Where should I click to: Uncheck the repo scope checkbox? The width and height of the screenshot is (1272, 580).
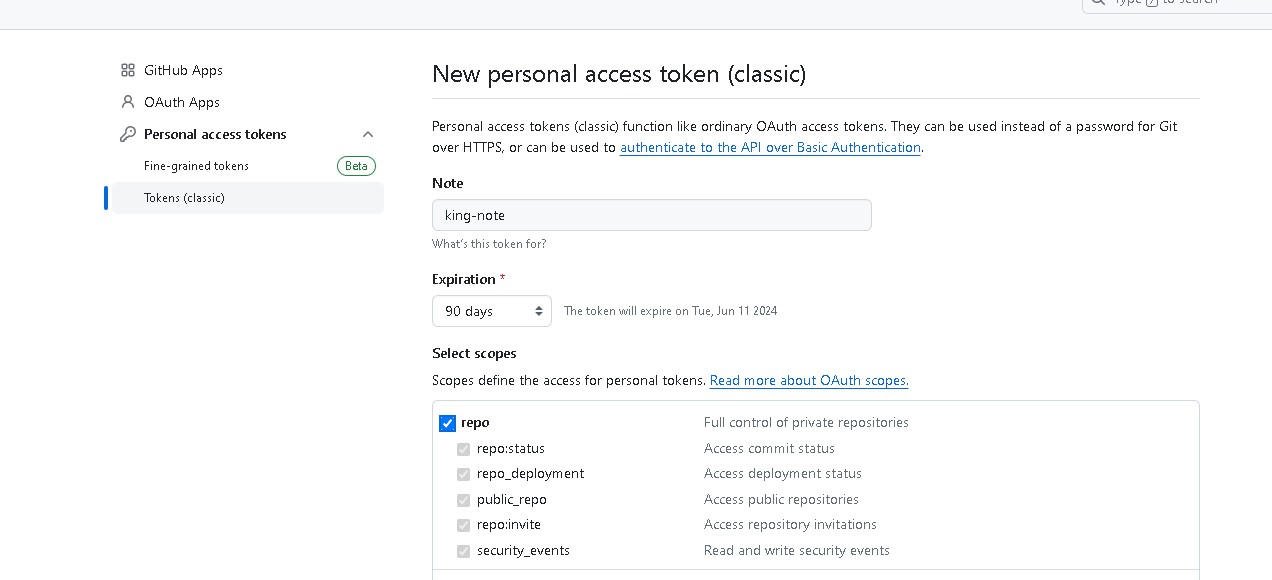coord(448,423)
